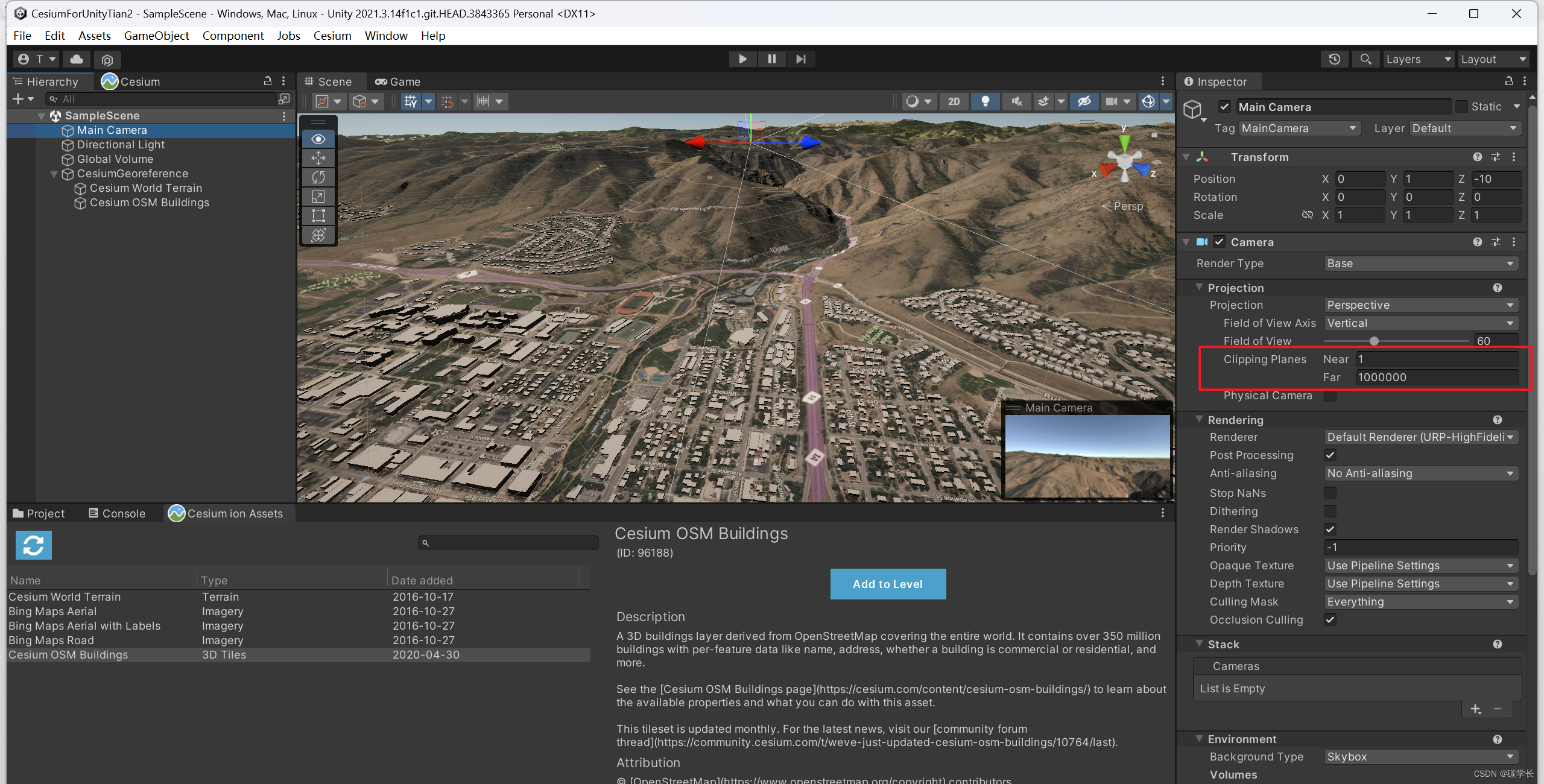Viewport: 1544px width, 784px height.
Task: Select the Rotate tool in scene overlay
Action: [318, 177]
